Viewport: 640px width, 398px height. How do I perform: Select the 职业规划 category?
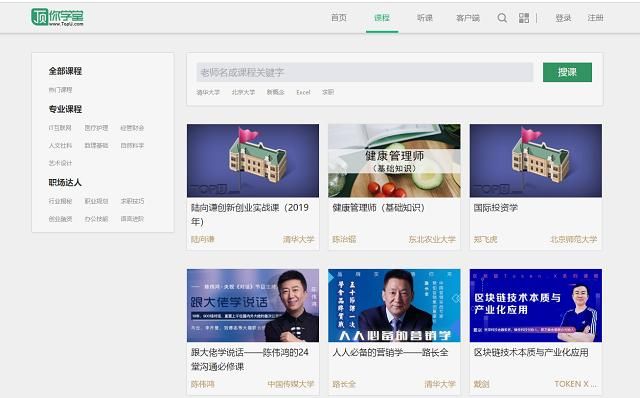(96, 201)
